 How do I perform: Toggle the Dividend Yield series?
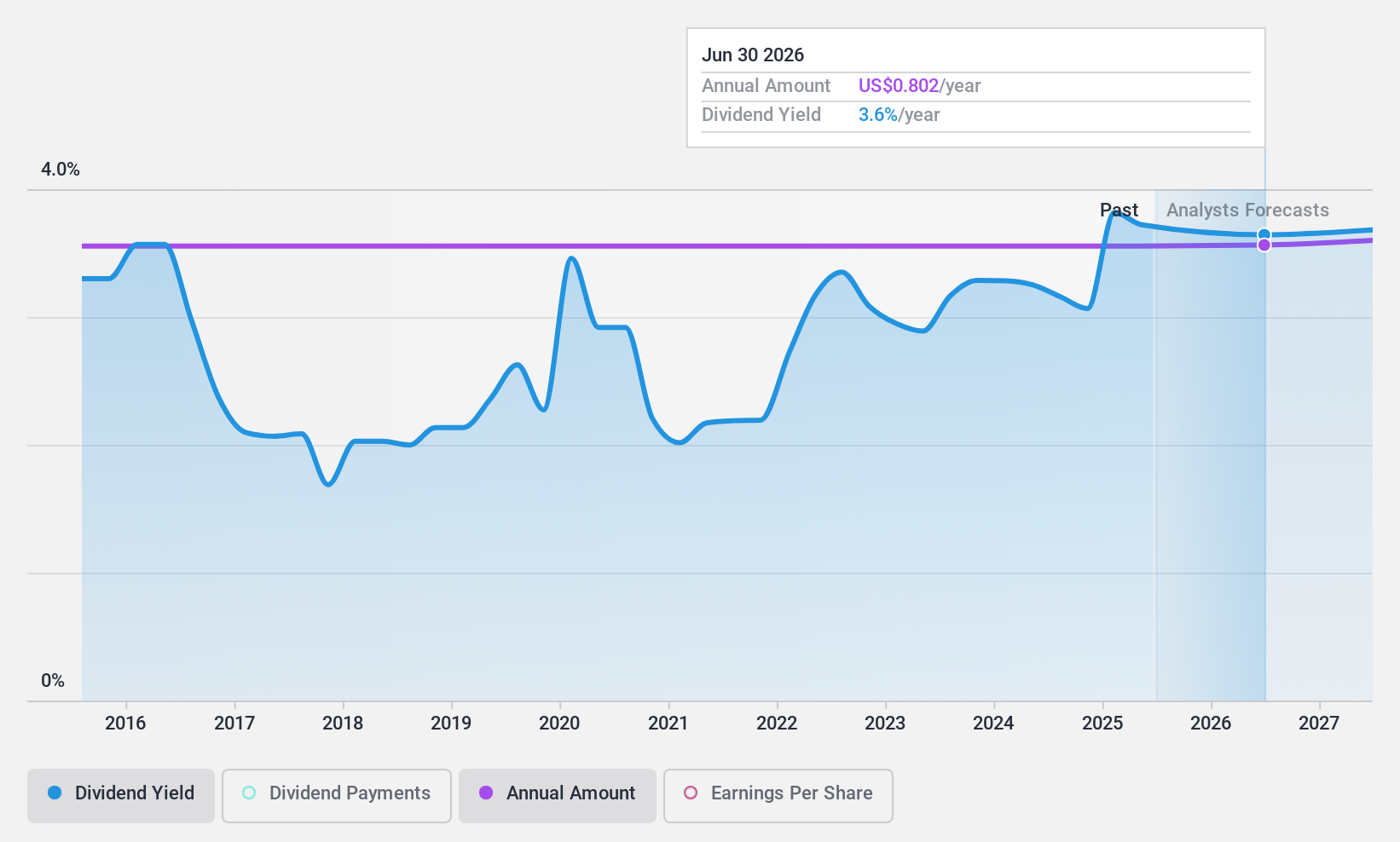pyautogui.click(x=121, y=796)
